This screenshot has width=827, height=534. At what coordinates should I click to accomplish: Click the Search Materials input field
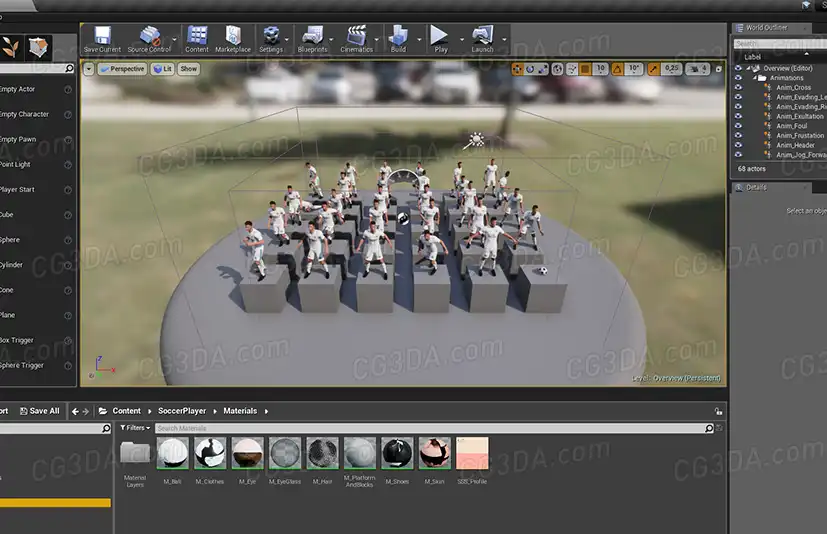[430, 428]
